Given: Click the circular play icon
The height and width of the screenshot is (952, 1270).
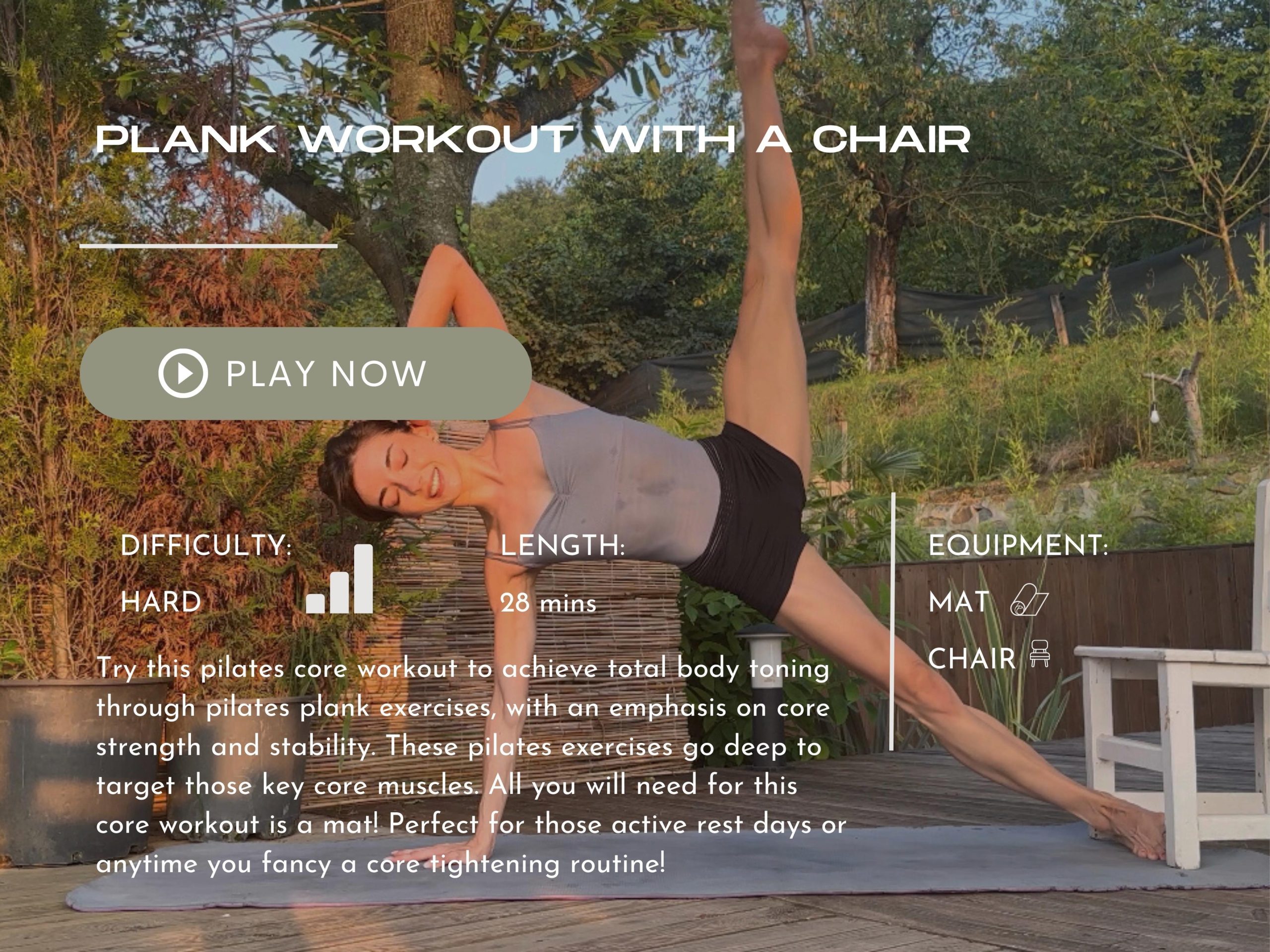Looking at the screenshot, I should [x=183, y=373].
